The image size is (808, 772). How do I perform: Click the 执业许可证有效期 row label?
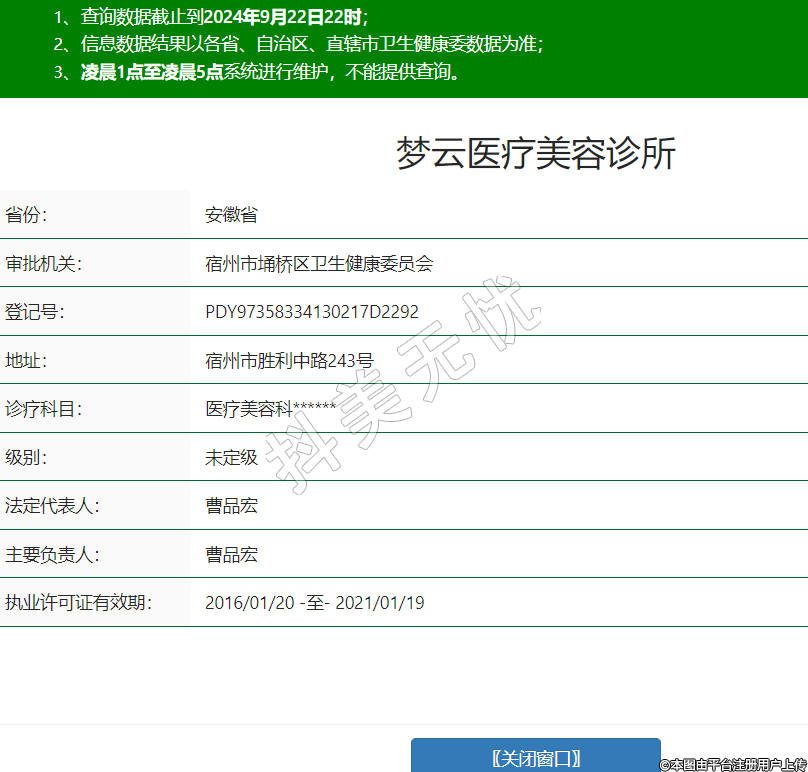(x=78, y=603)
